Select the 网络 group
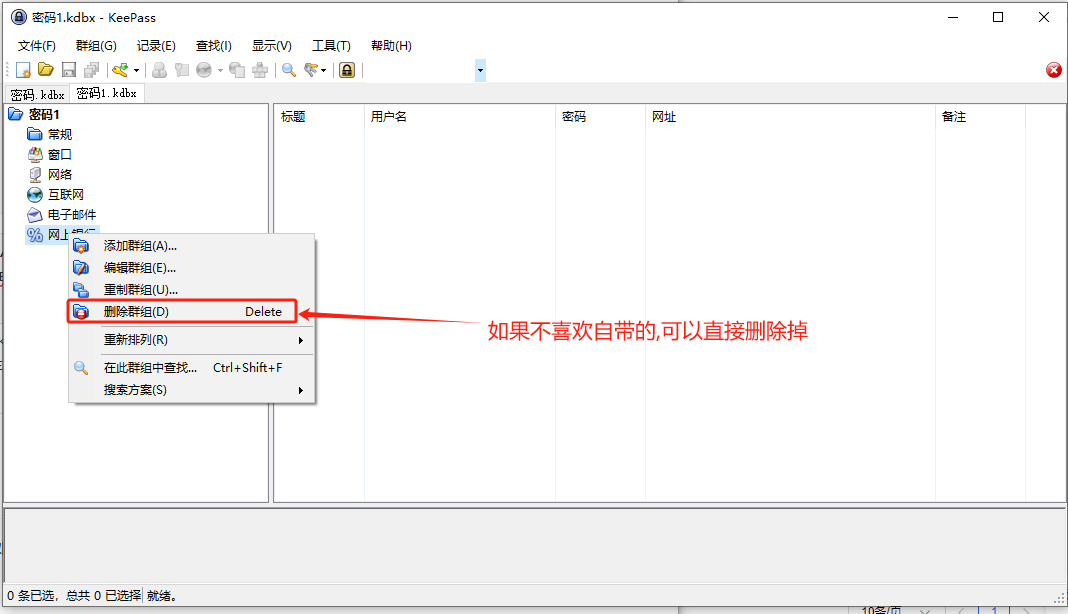This screenshot has height=614, width=1068. coord(60,174)
